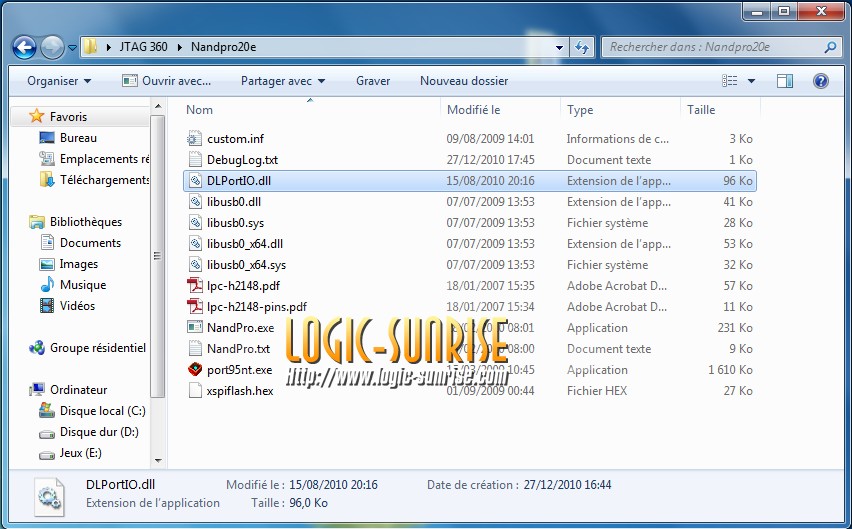Click the NandPro.exe file name

pos(240,328)
